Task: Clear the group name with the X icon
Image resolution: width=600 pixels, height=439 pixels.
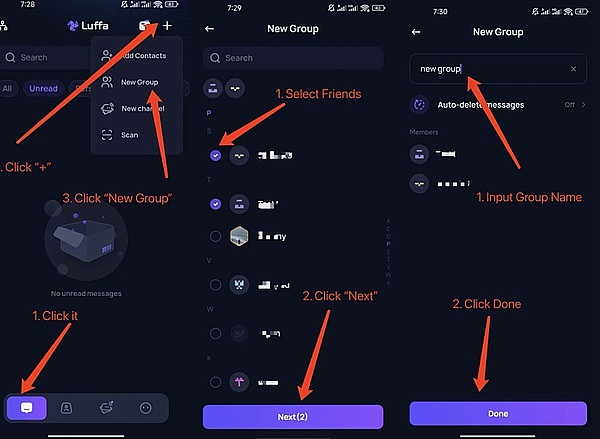Action: [573, 69]
